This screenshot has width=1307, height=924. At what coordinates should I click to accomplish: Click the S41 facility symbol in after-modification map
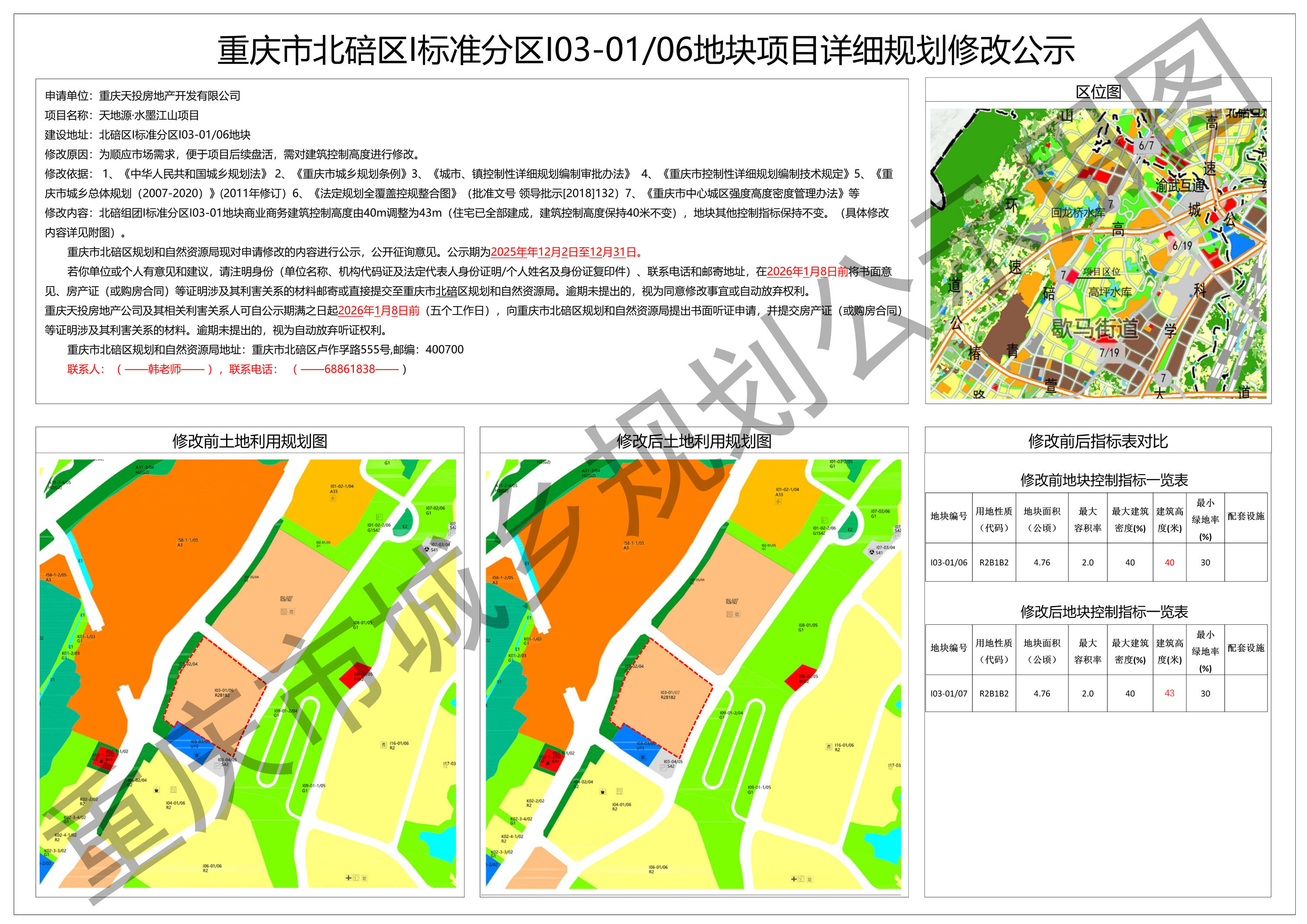pyautogui.click(x=871, y=551)
